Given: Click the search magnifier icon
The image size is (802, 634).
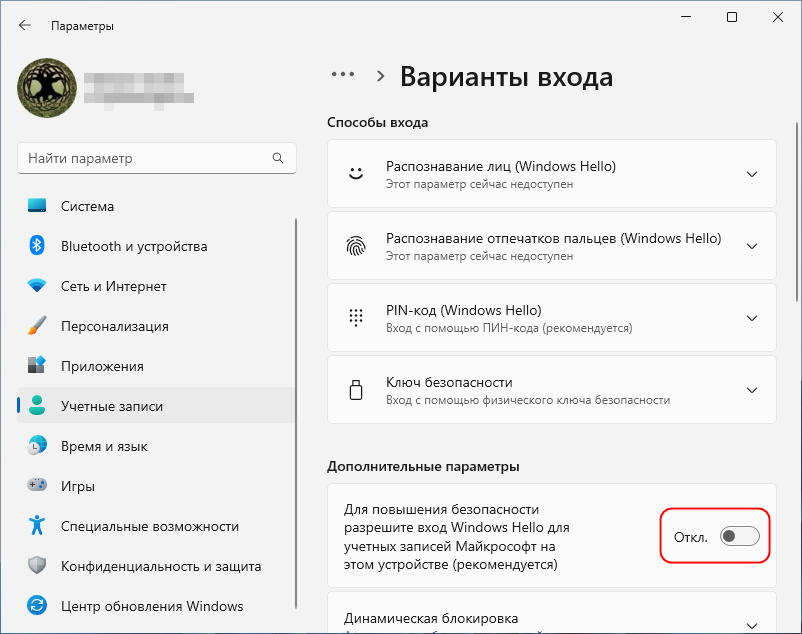Looking at the screenshot, I should point(278,158).
